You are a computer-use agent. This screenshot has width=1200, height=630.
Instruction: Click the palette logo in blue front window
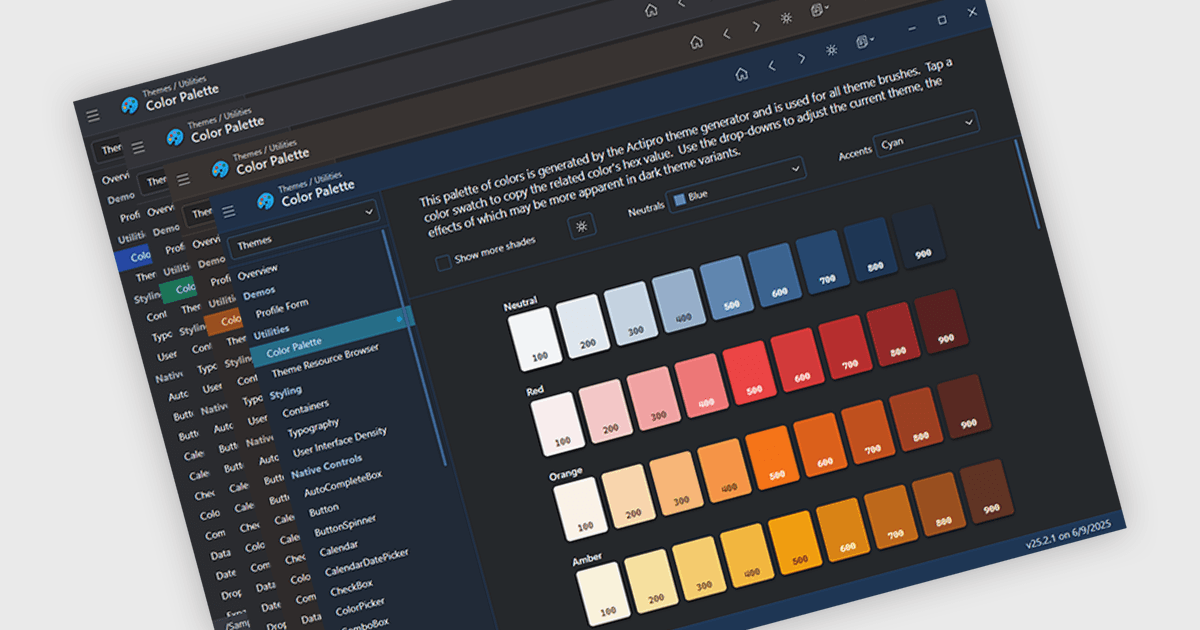pyautogui.click(x=265, y=201)
